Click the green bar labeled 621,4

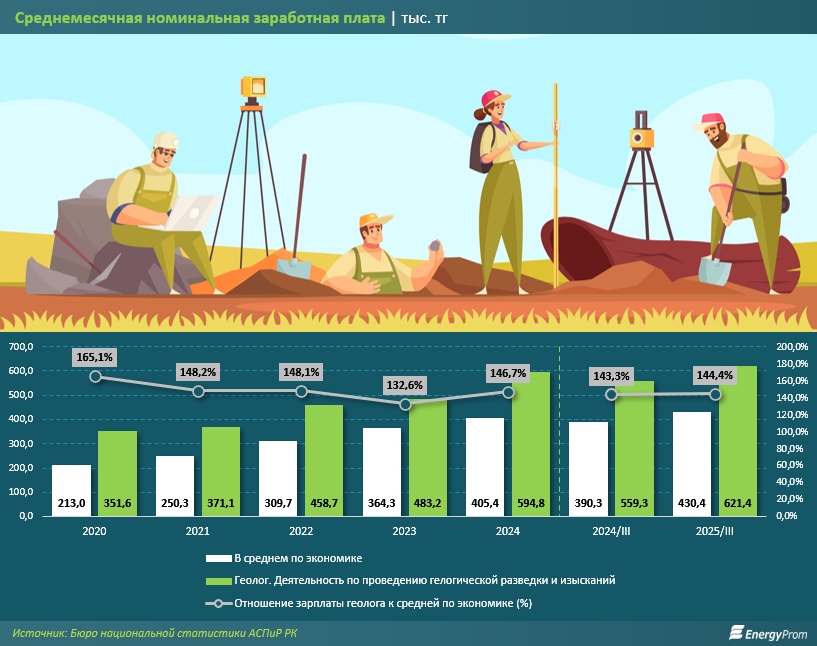coord(738,441)
